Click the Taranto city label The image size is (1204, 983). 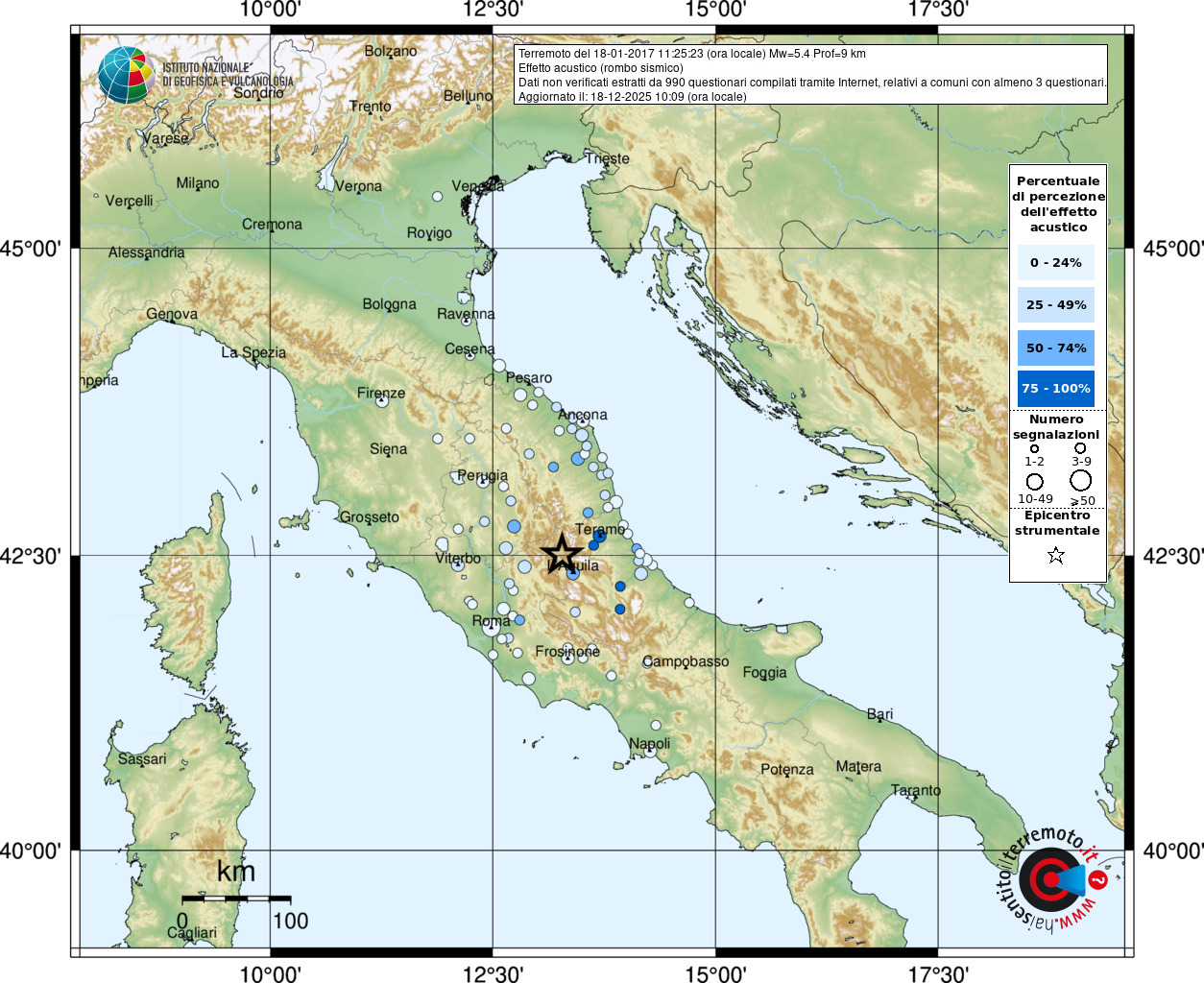pos(916,790)
